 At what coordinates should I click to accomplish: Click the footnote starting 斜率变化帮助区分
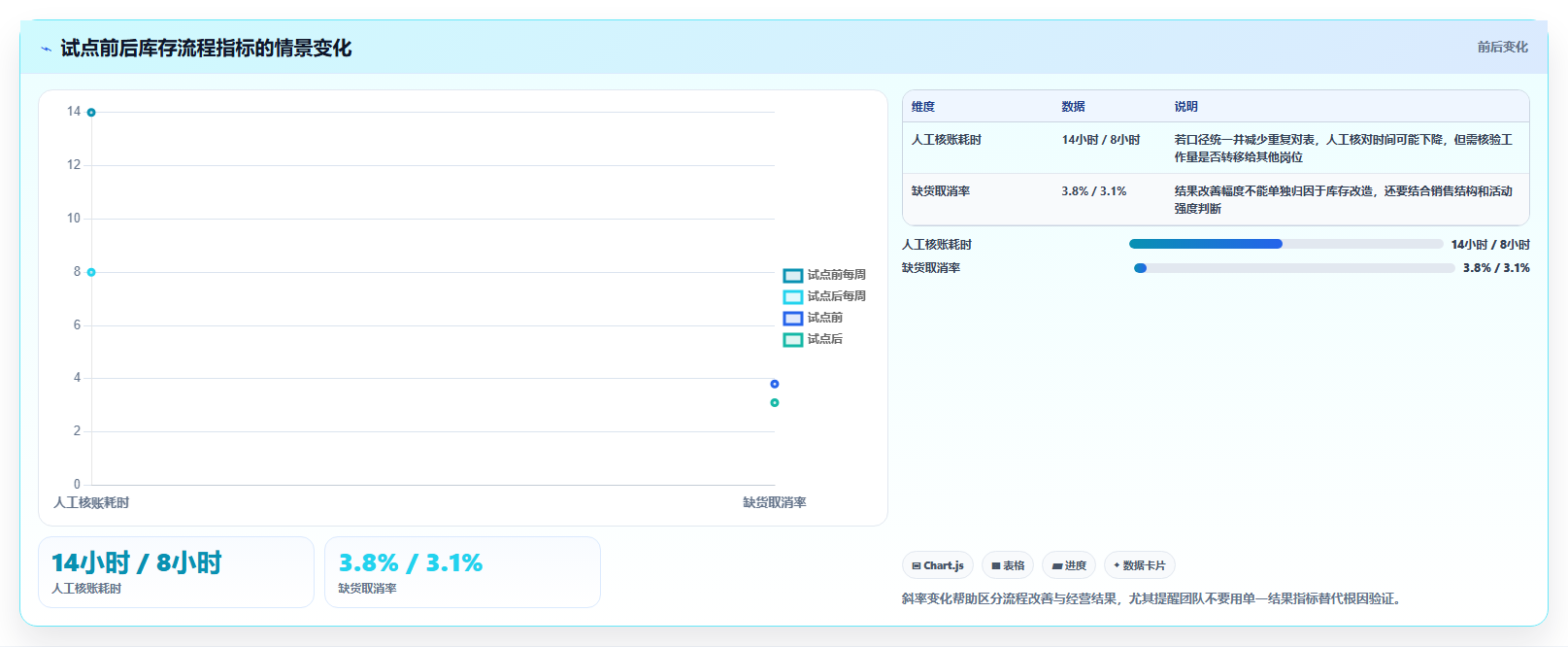tap(1153, 598)
